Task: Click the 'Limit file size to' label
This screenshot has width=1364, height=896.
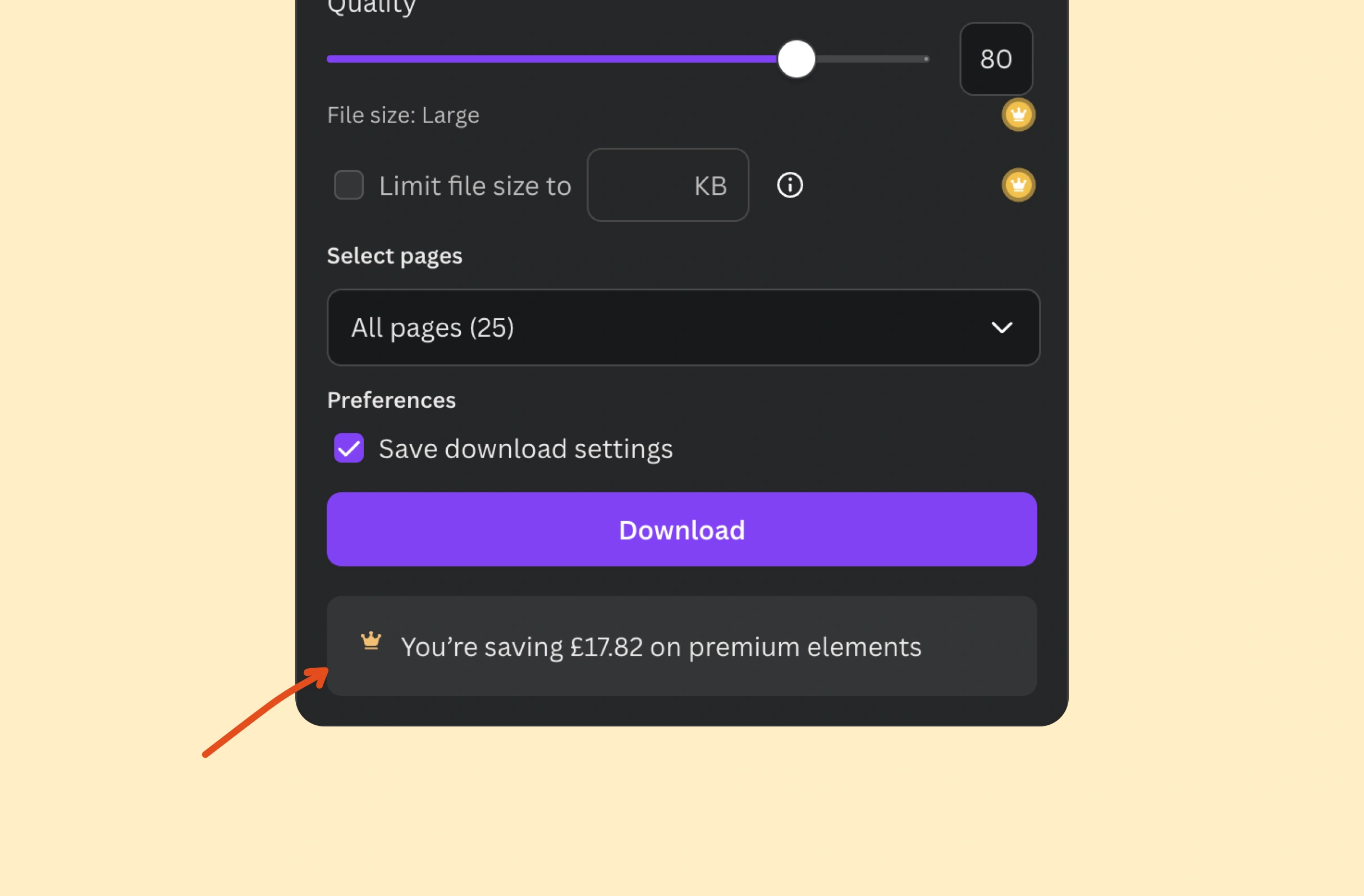Action: click(x=475, y=186)
